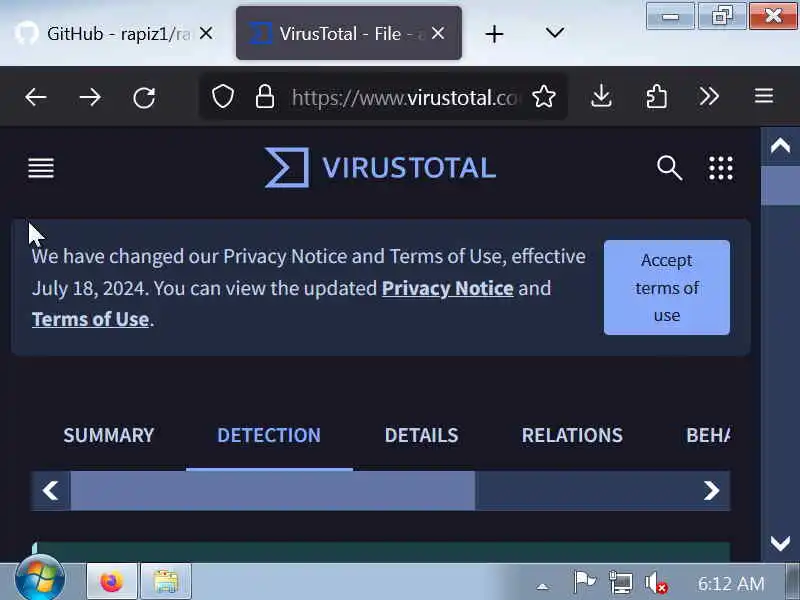Click page scrollbar down arrow

point(780,543)
